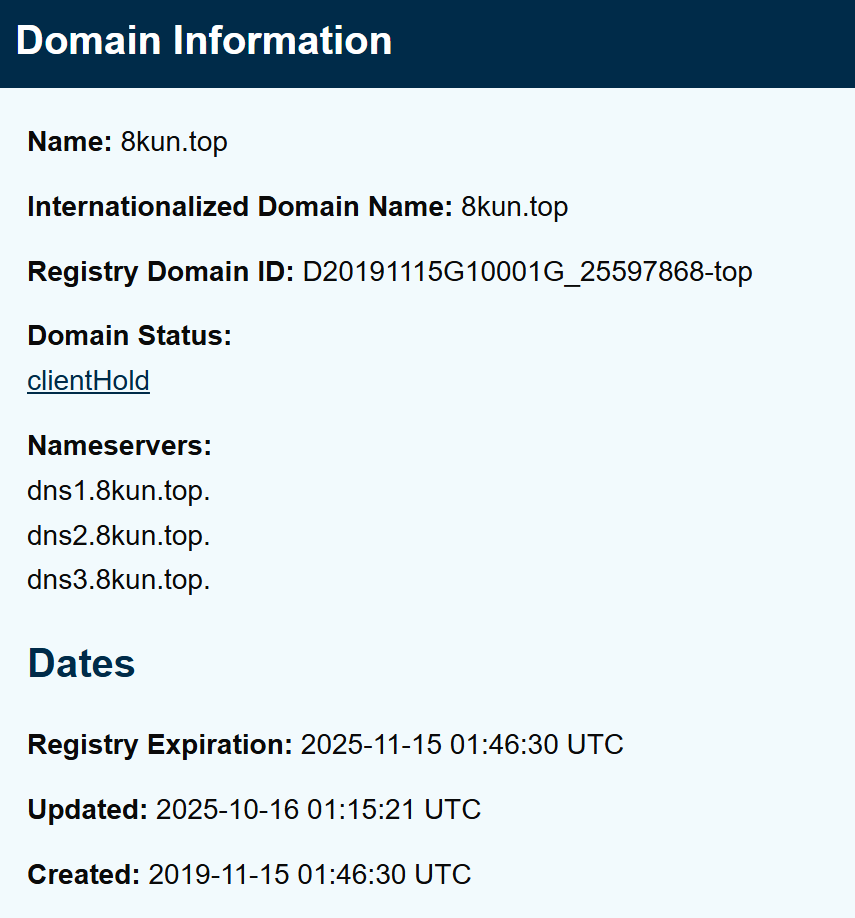Open the clientHold status link
The height and width of the screenshot is (918, 855).
pos(88,381)
